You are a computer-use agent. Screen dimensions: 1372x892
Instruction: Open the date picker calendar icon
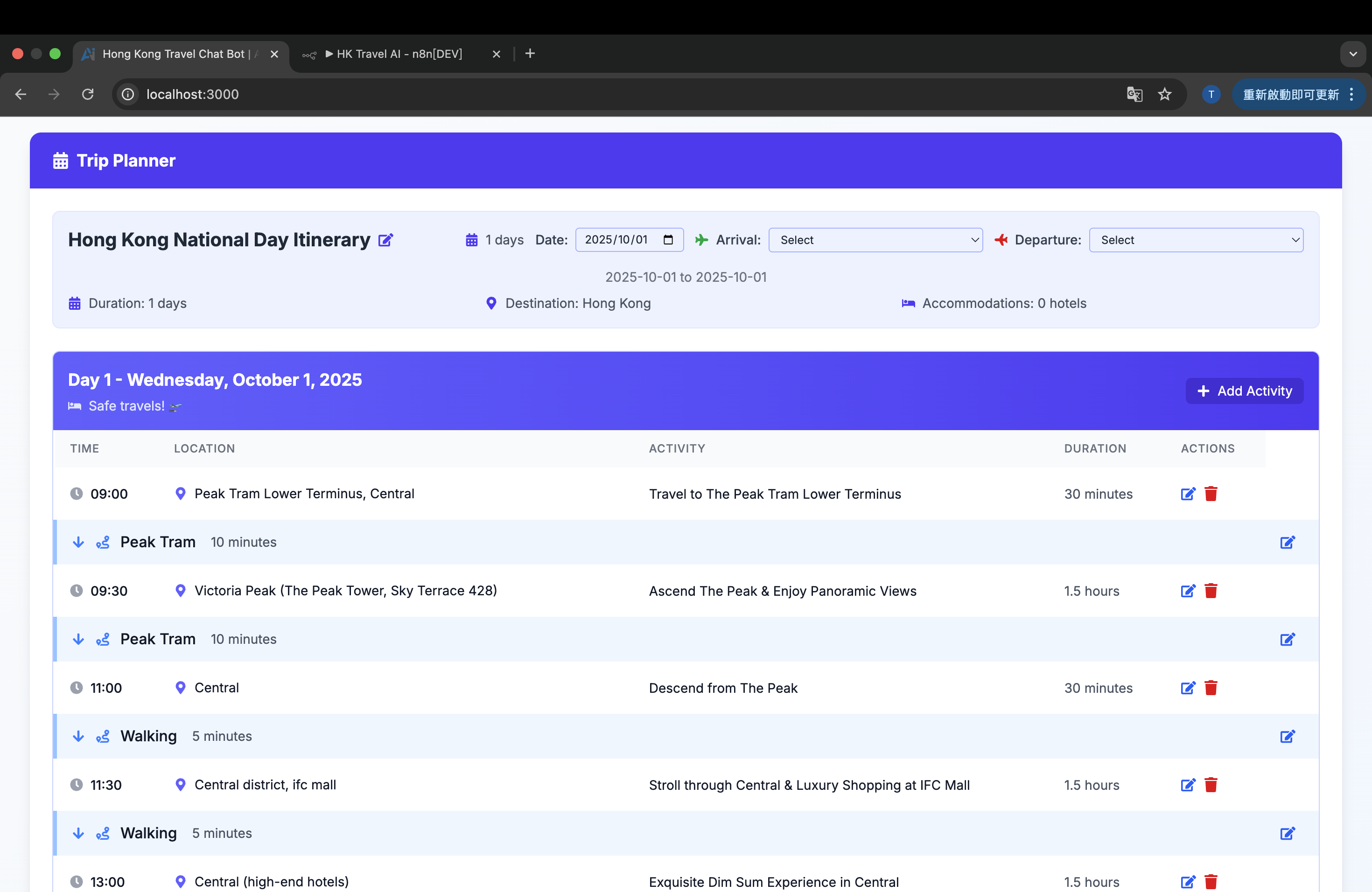point(667,240)
